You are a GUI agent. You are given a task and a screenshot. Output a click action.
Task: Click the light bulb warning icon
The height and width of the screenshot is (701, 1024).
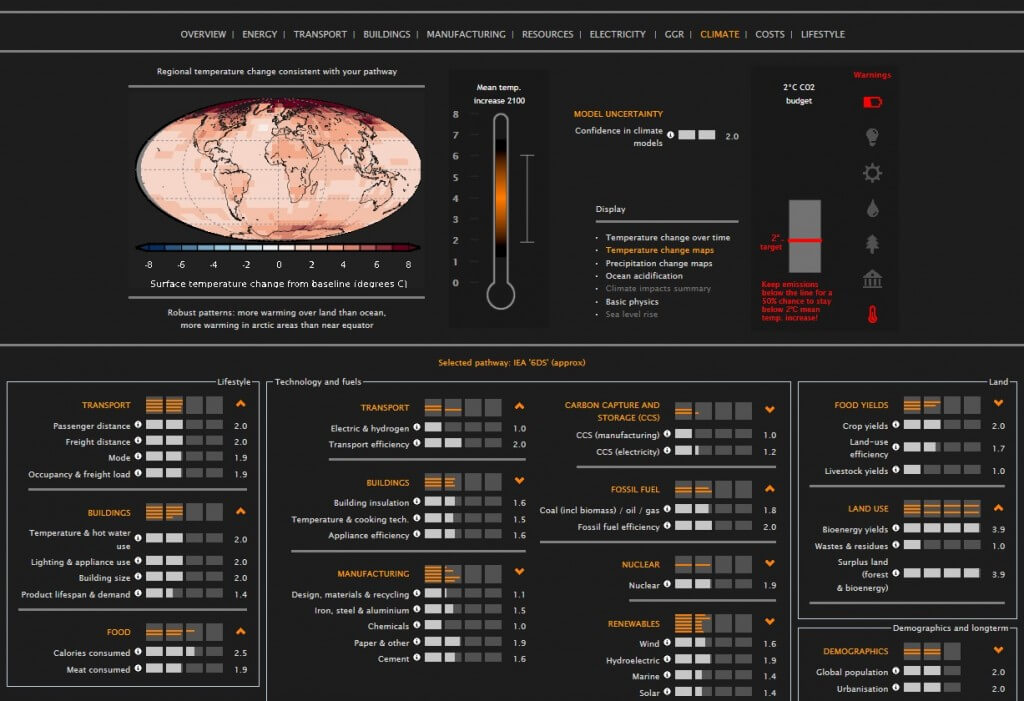tap(872, 137)
